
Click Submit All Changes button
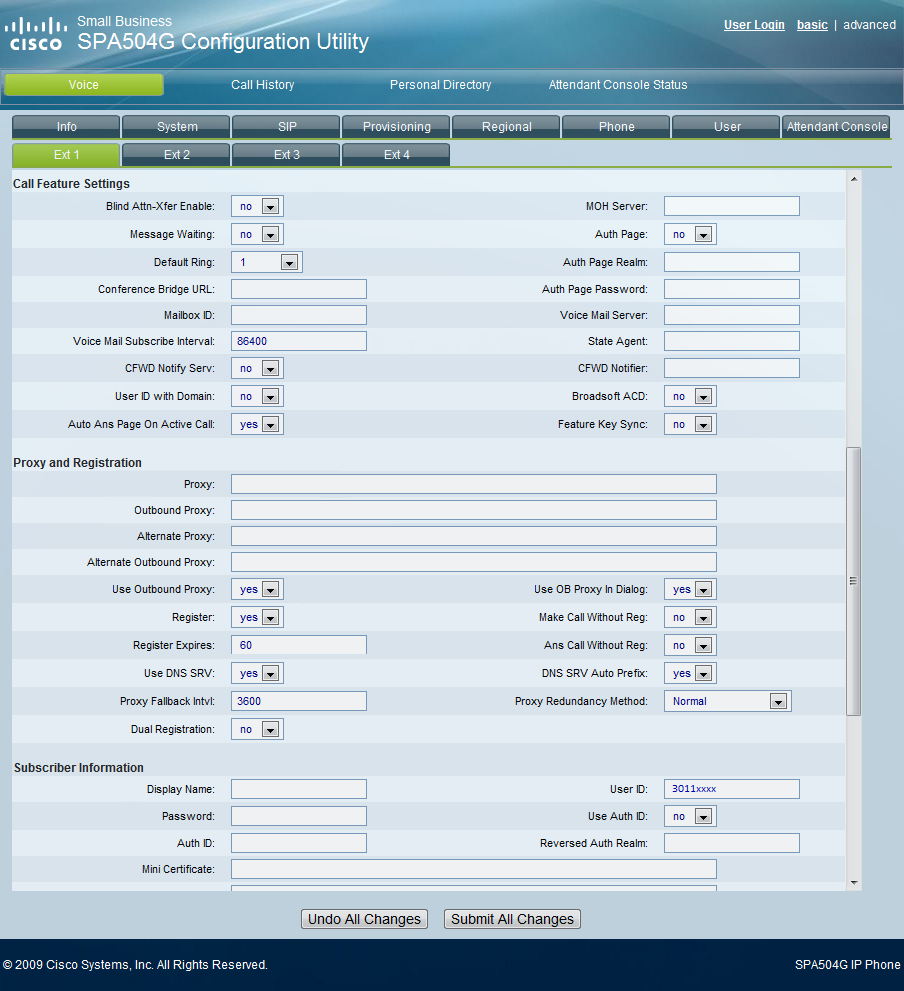pos(512,919)
